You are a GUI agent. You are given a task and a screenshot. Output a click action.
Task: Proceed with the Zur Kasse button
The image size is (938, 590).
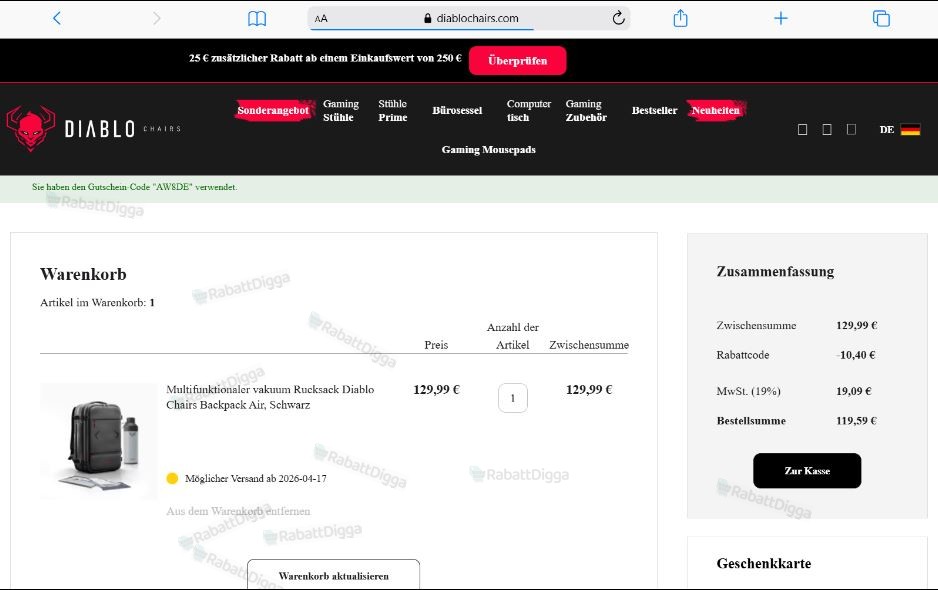(x=807, y=470)
